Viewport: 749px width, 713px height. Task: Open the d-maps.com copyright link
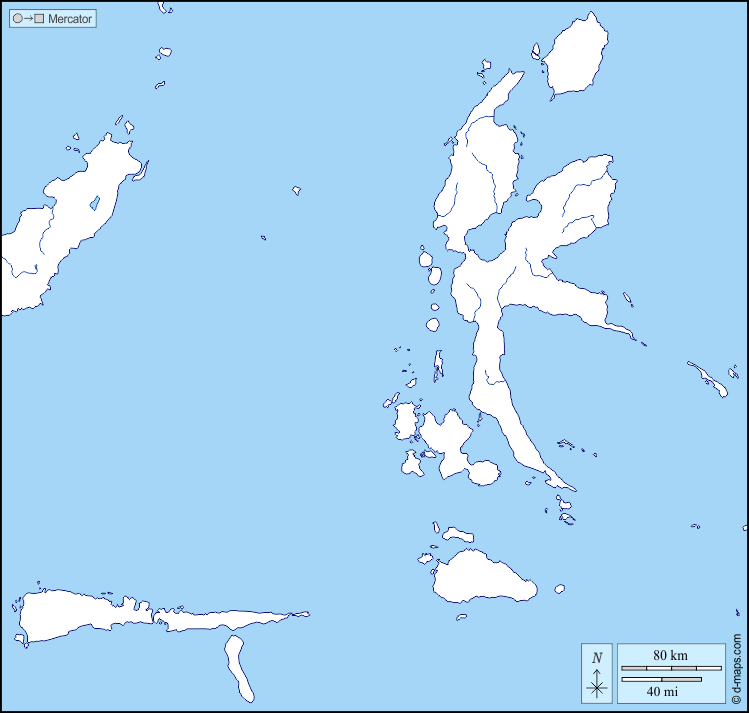click(736, 669)
